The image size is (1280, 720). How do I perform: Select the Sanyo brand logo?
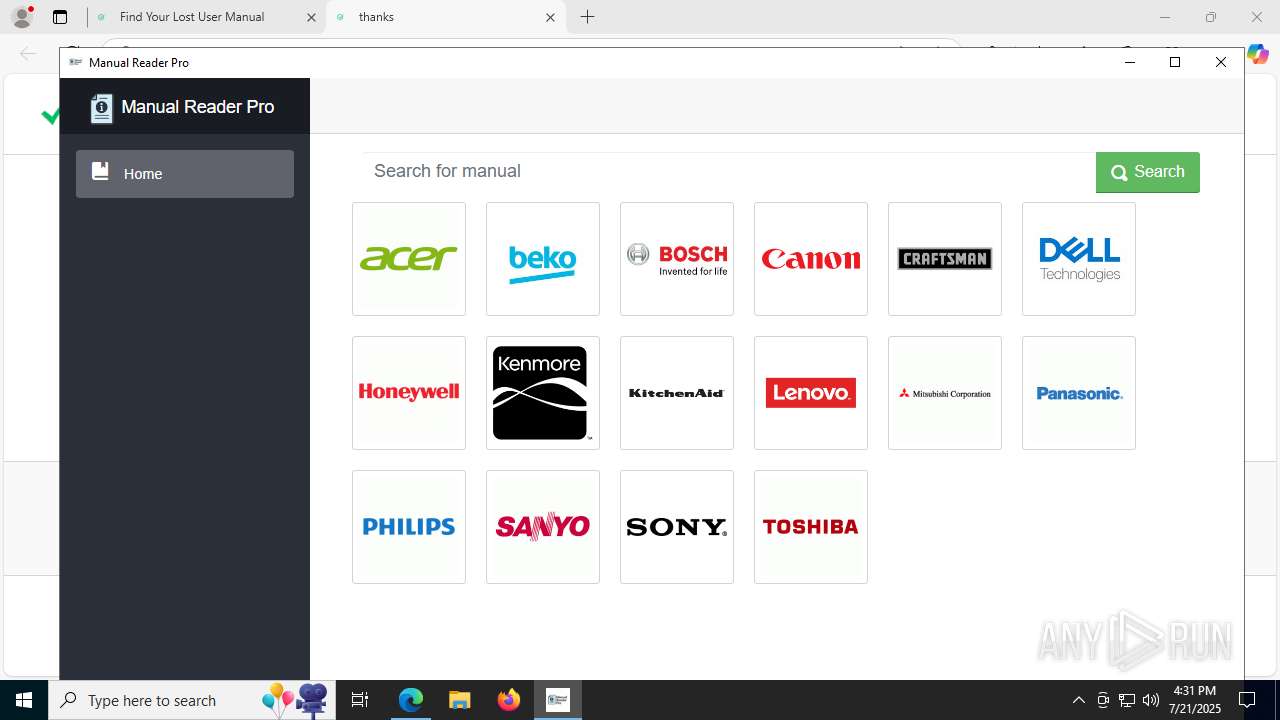point(543,527)
